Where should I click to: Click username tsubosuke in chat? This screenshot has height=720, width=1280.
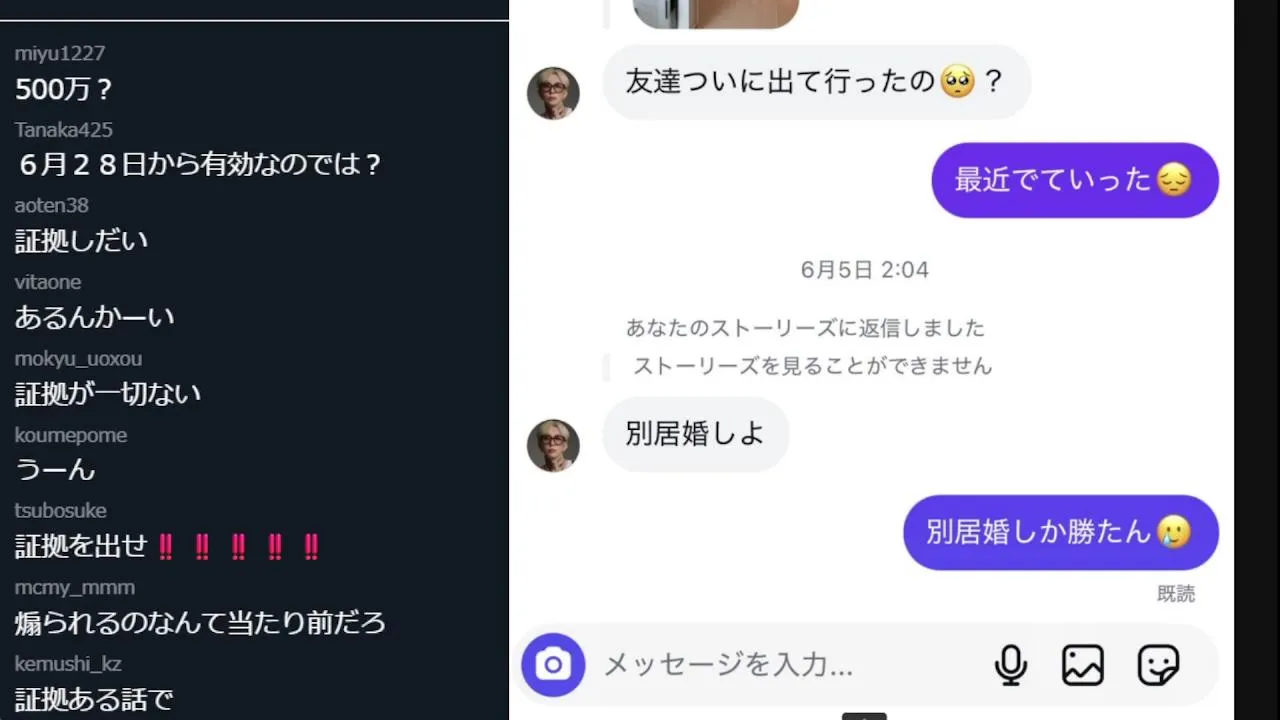coord(60,511)
